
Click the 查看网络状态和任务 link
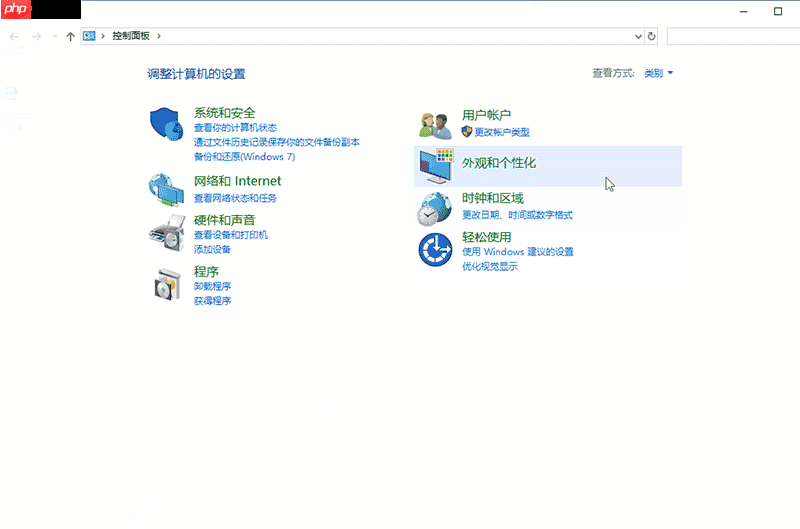point(235,198)
